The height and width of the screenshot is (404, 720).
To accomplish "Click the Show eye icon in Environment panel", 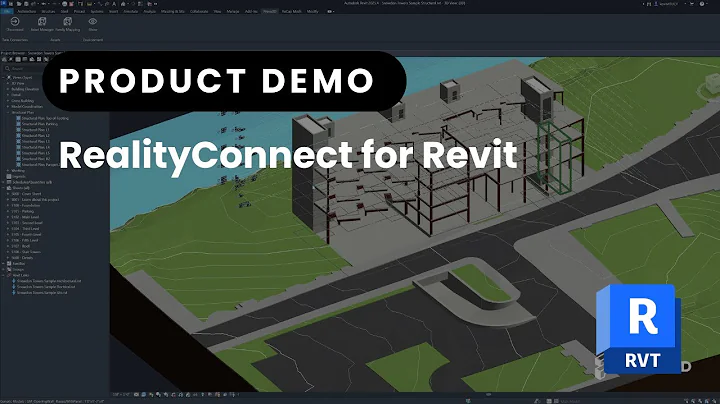I will [93, 21].
